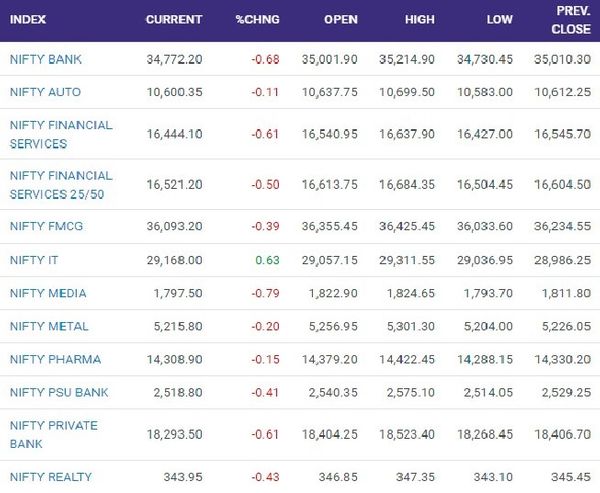
Task: Select NIFTY AUTO open value 10,637.75
Action: (329, 92)
